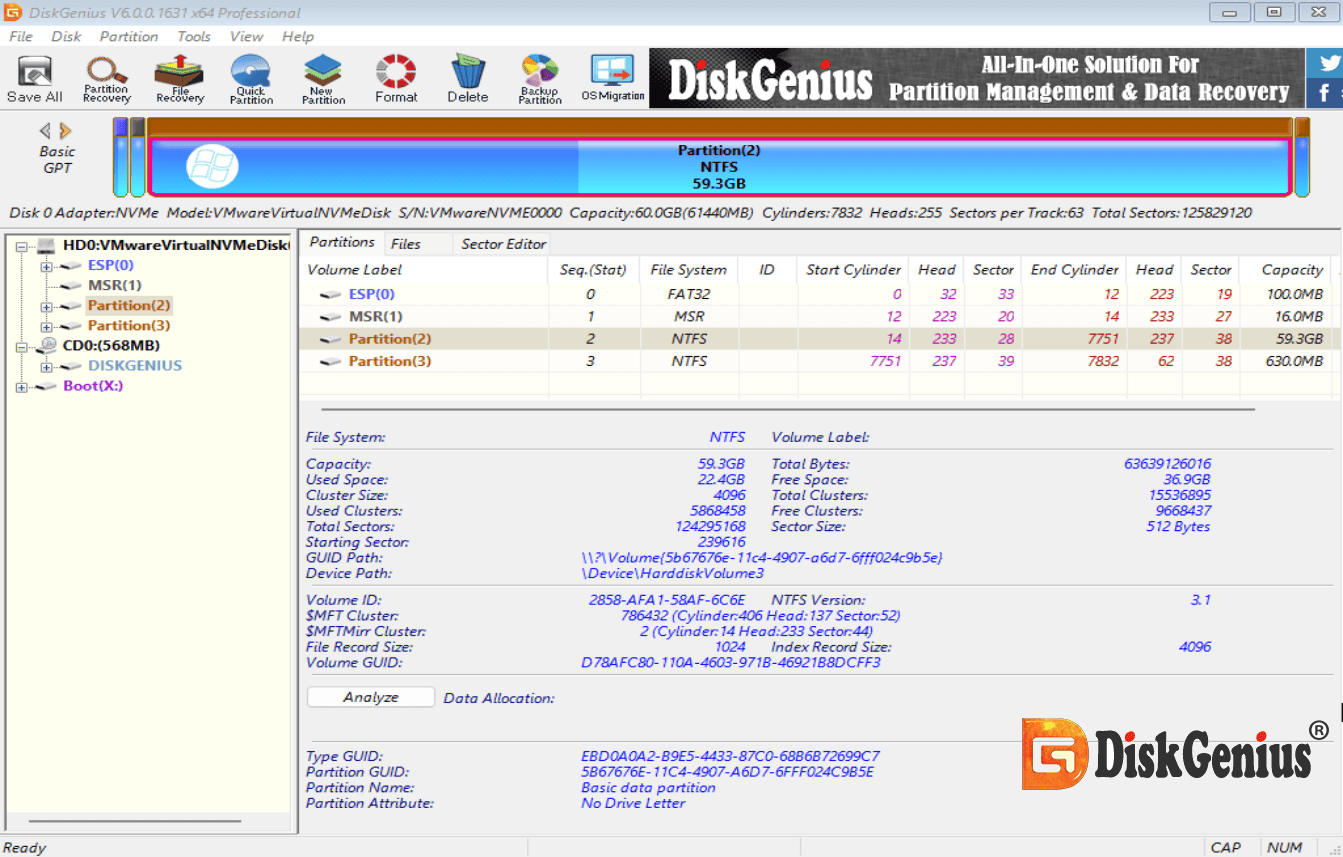Click the Total Bytes value 63639126016
Image resolution: width=1343 pixels, height=857 pixels.
pos(1168,464)
